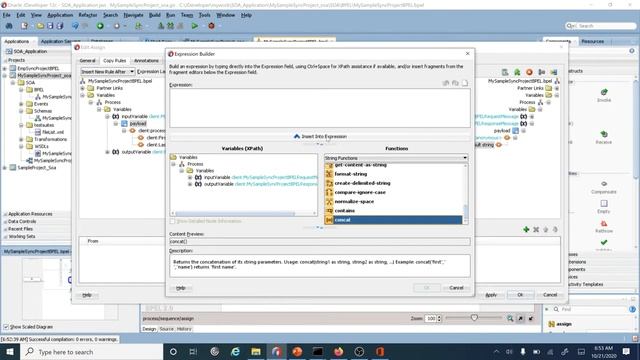Click the zoom slider handle in editor
Viewport: 640px width, 360px height.
(x=474, y=318)
